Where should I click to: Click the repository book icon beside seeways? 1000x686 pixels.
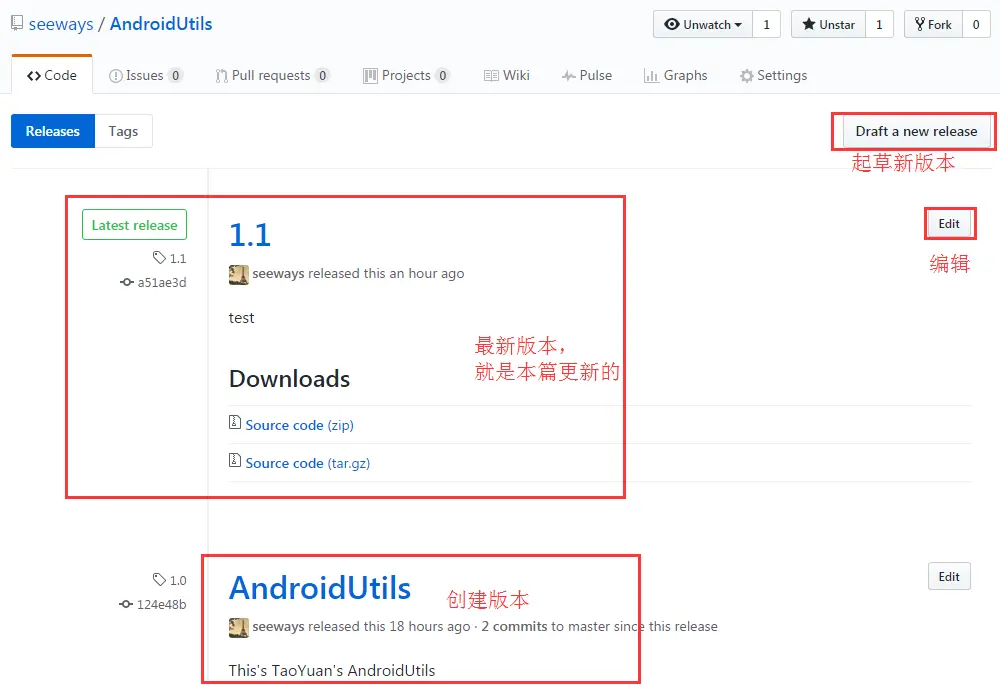click(x=17, y=24)
